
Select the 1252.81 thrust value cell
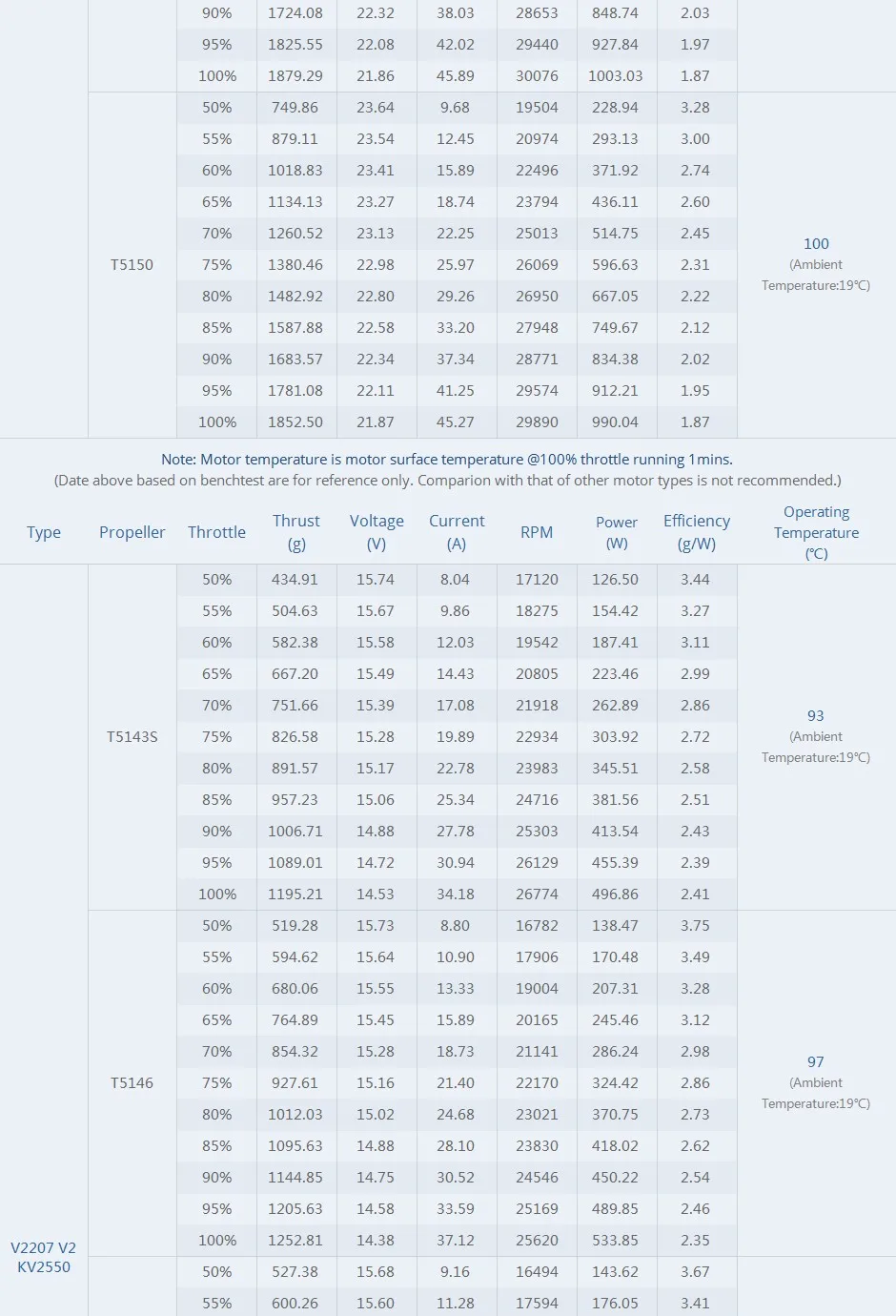295,1241
